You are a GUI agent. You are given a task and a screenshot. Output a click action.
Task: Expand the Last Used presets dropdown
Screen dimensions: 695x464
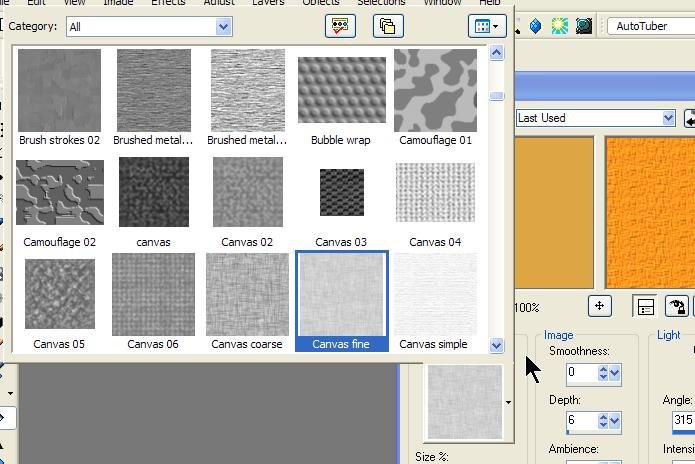669,118
